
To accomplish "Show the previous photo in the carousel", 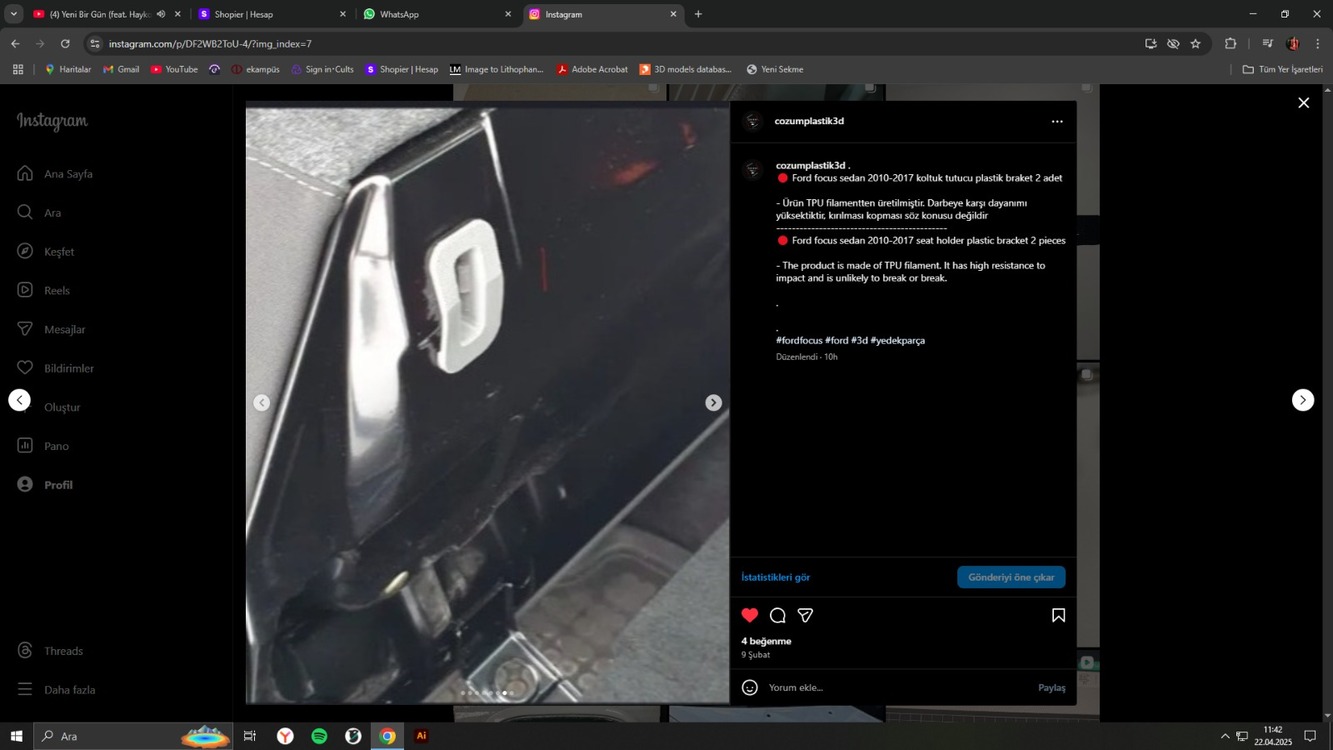I will pyautogui.click(x=262, y=402).
